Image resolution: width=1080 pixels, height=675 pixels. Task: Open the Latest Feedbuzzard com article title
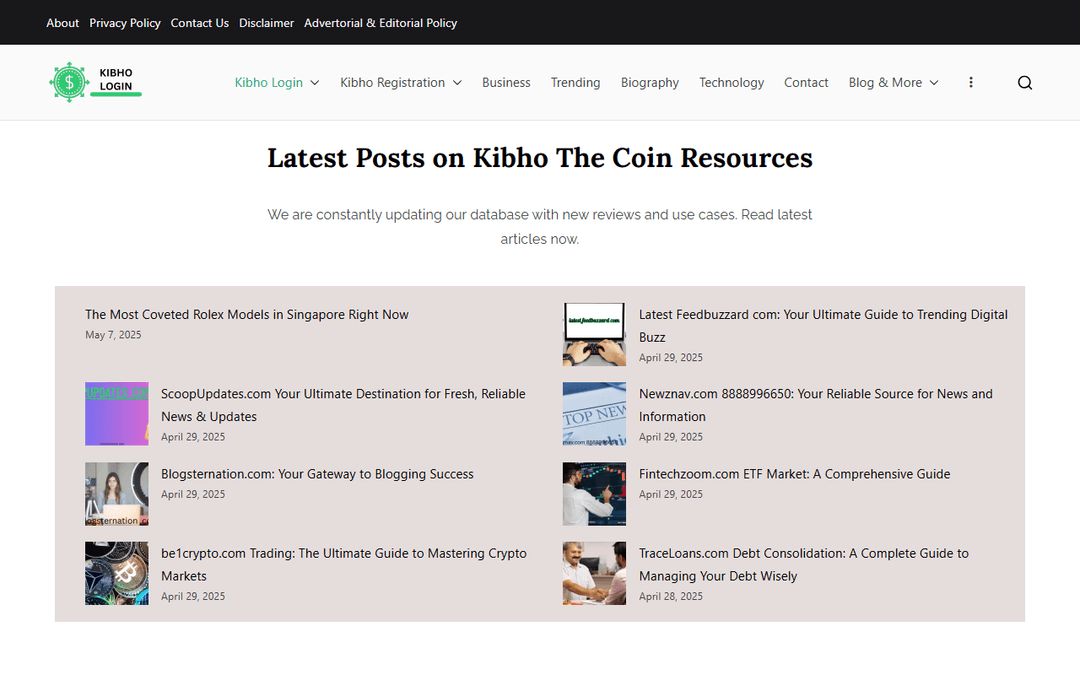pyautogui.click(x=823, y=326)
